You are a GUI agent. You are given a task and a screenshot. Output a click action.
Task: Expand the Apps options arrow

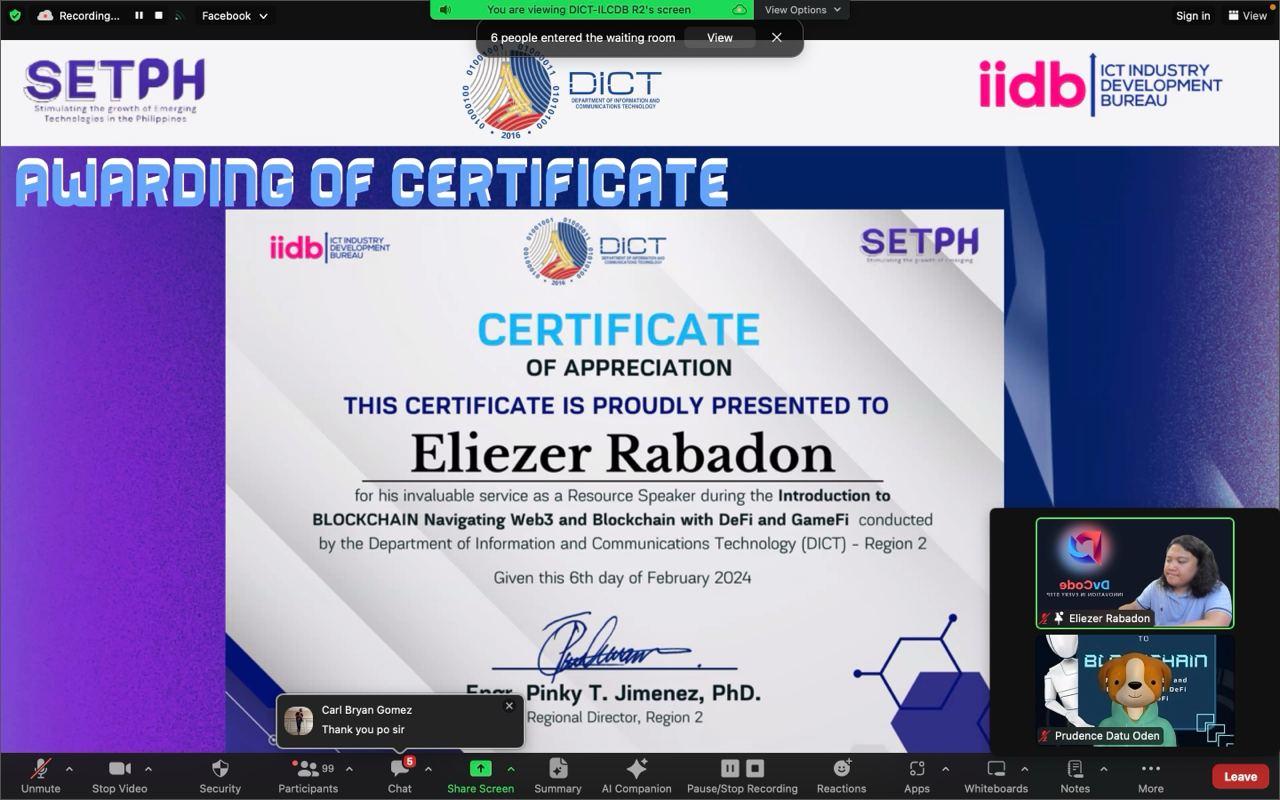[x=945, y=769]
